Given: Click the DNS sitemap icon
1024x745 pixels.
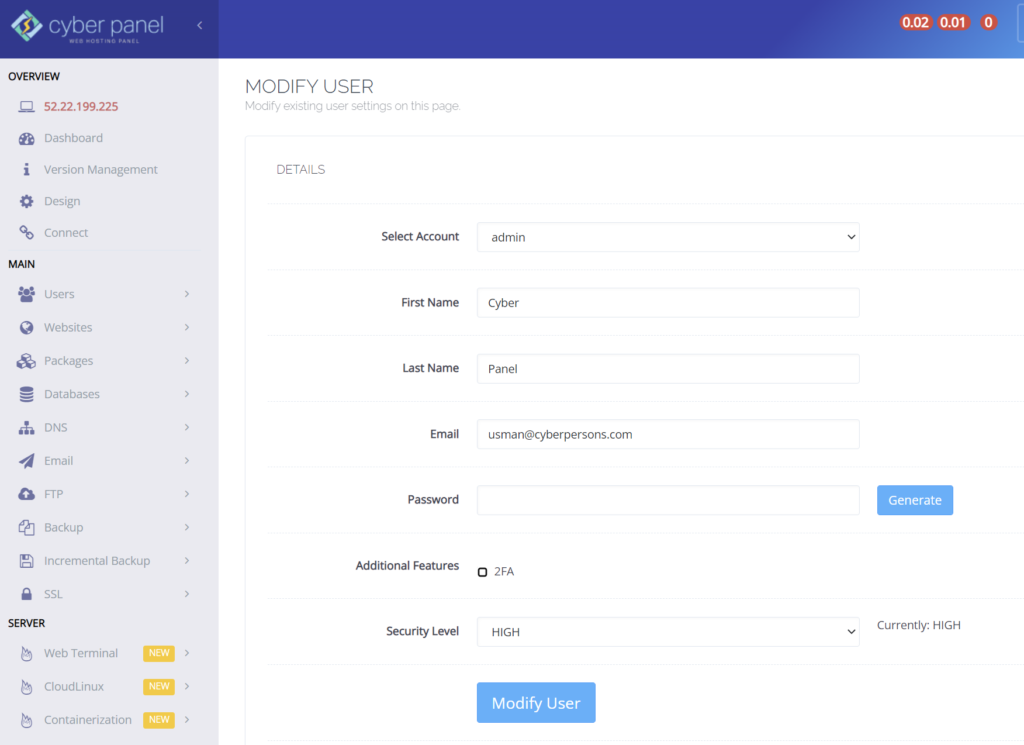Looking at the screenshot, I should point(26,428).
